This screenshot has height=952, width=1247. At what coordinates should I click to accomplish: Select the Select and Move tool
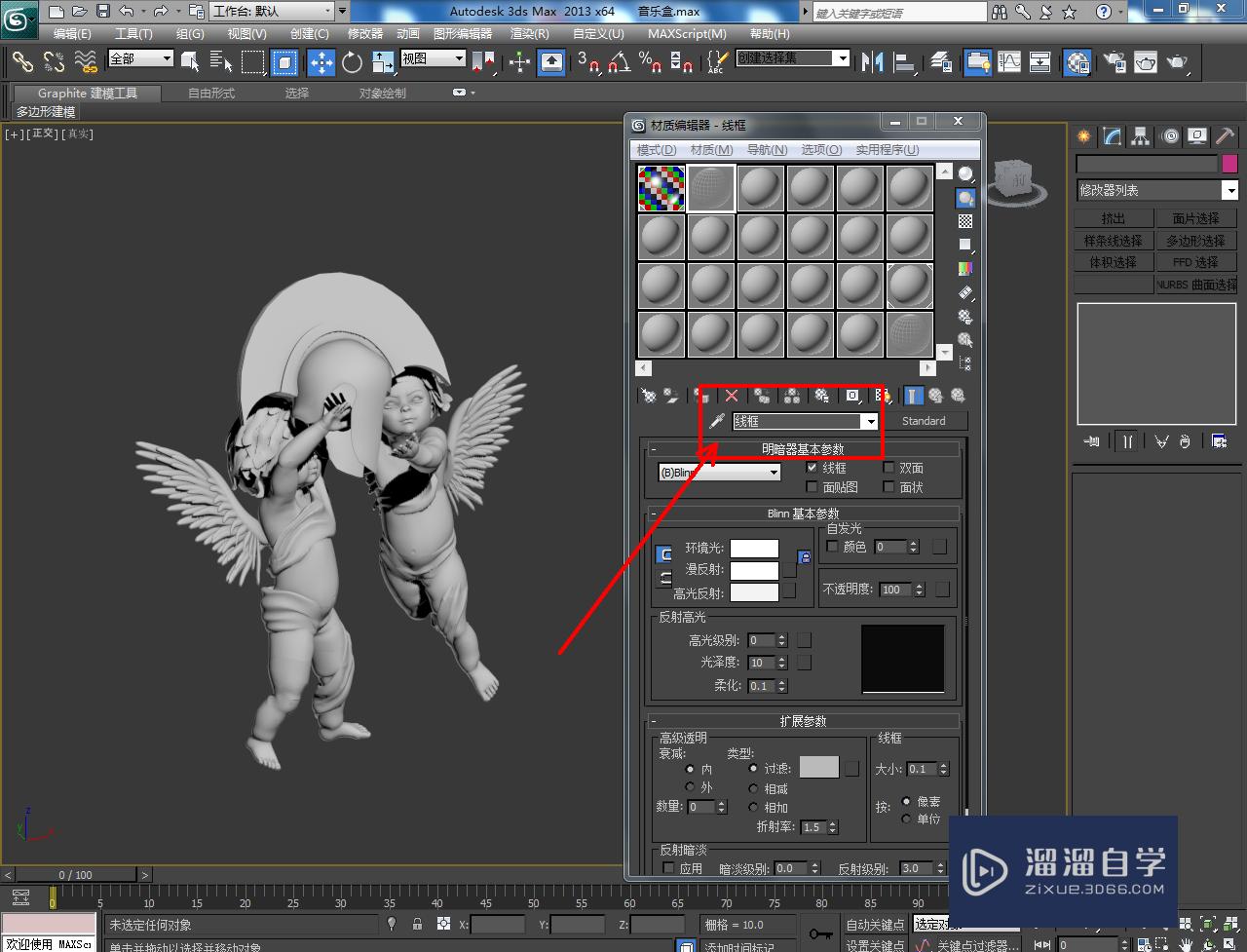(x=321, y=62)
